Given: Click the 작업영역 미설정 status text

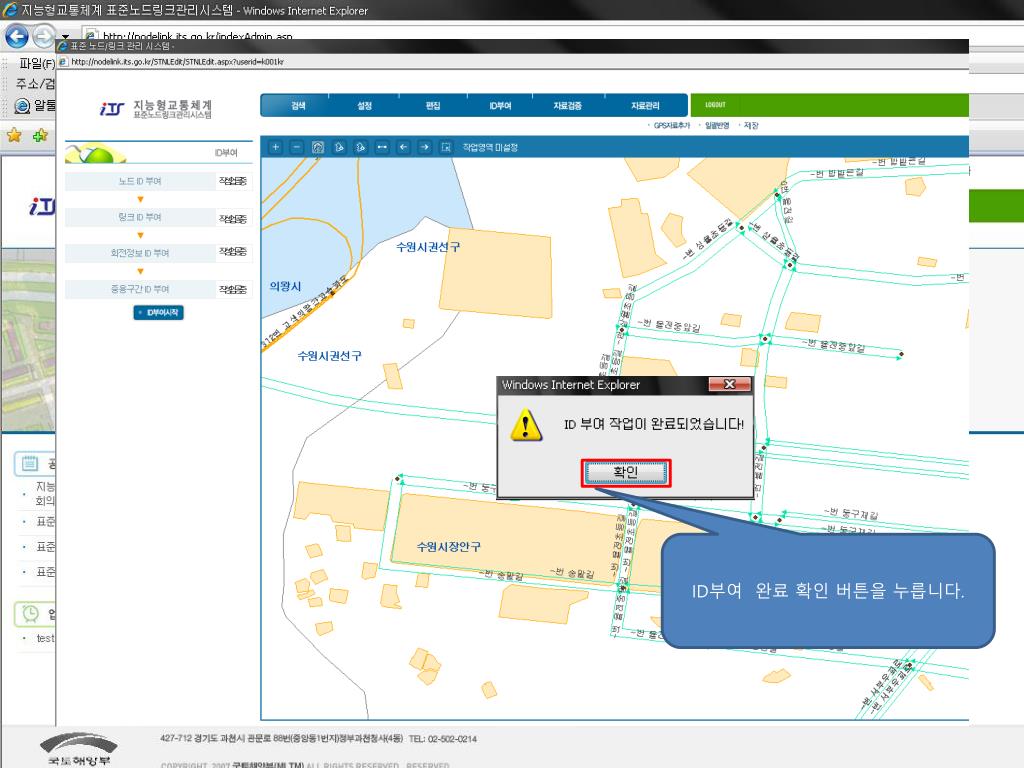Looking at the screenshot, I should click(490, 148).
